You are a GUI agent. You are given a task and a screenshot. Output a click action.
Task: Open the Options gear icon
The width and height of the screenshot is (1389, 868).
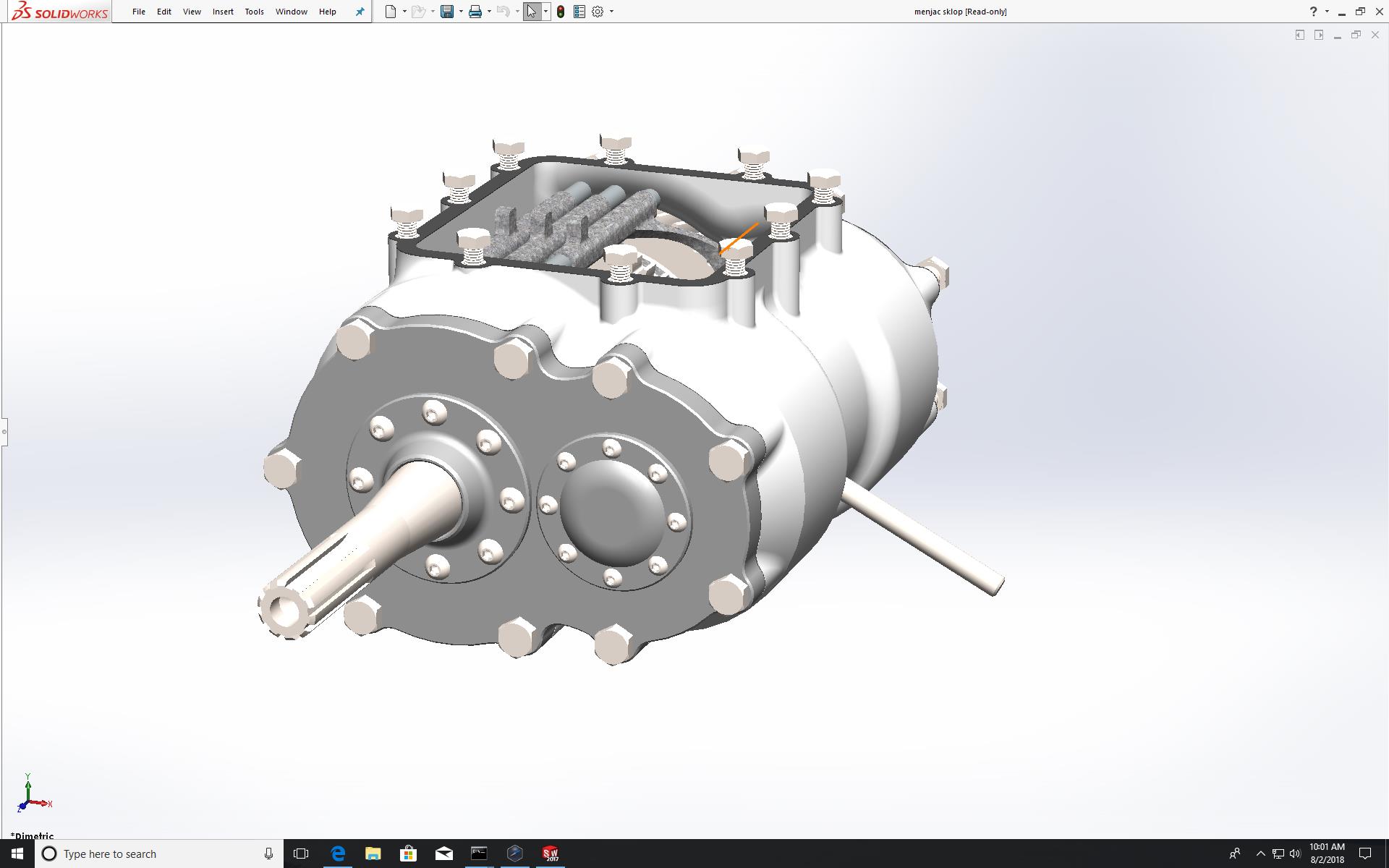(x=598, y=12)
